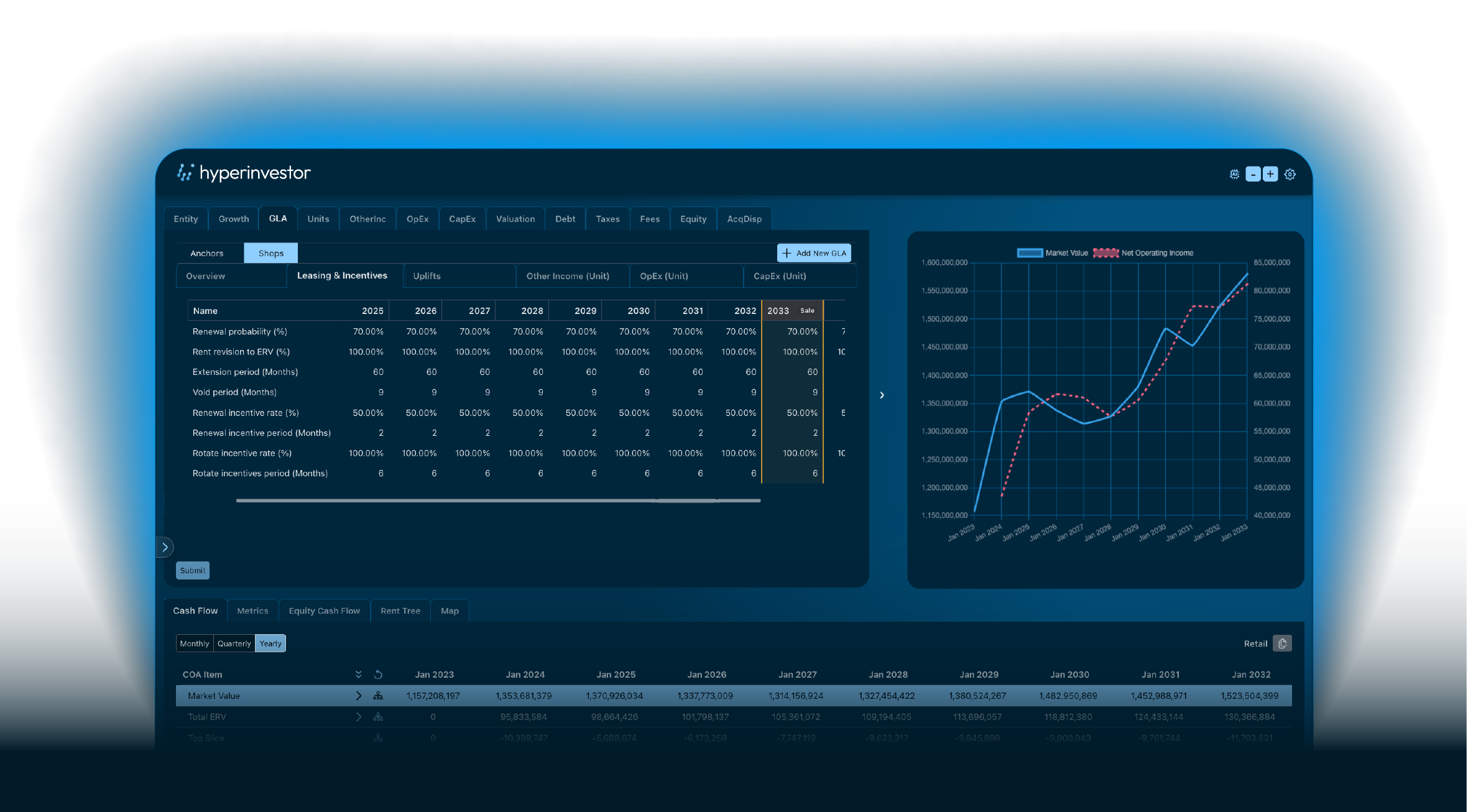Open hierarchy tree icon for Market Value row

pos(378,696)
